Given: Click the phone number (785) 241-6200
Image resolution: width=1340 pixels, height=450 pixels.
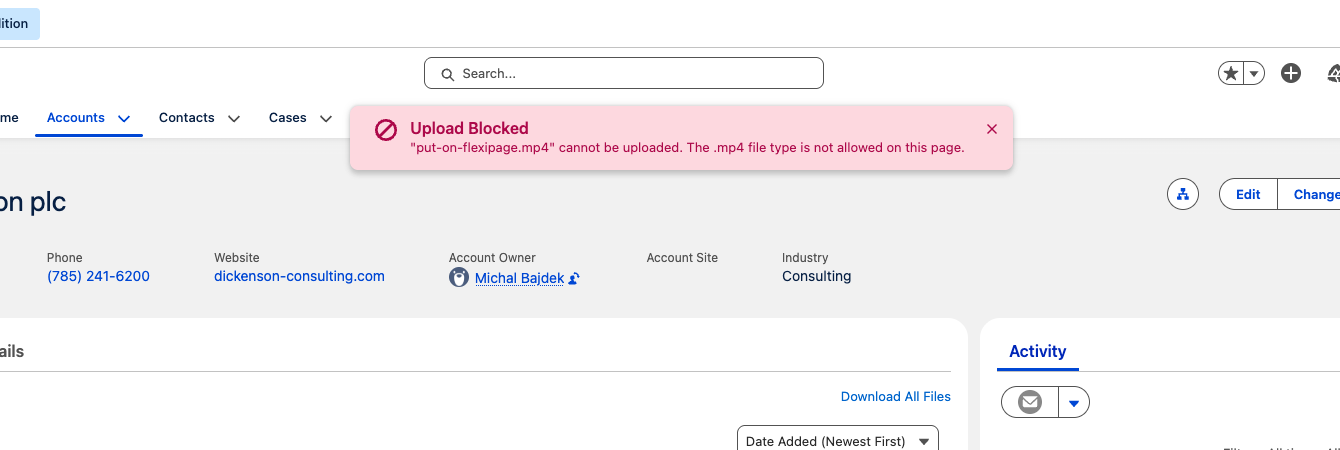Looking at the screenshot, I should tap(98, 277).
